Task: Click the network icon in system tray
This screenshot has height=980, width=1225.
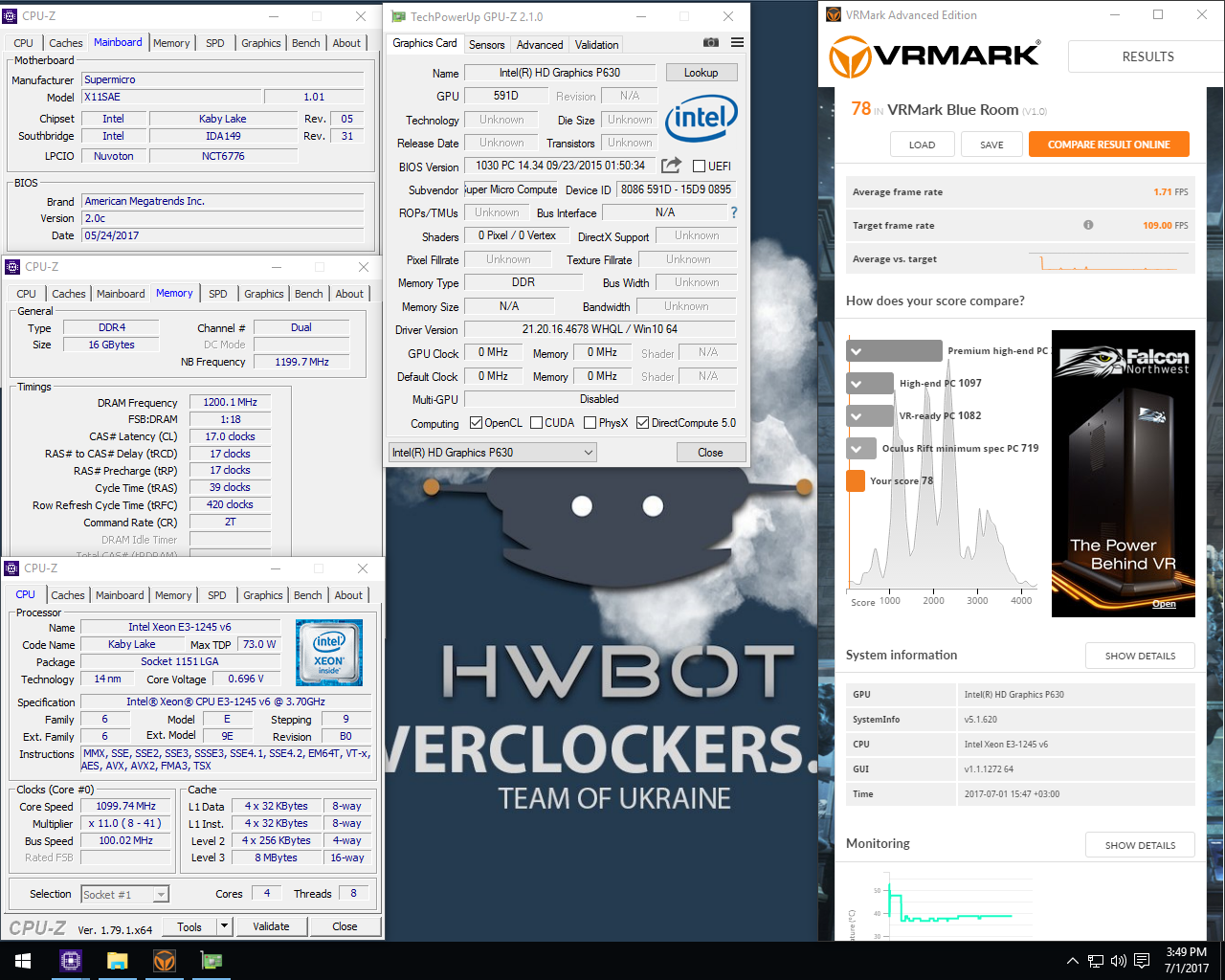Action: tap(1095, 961)
